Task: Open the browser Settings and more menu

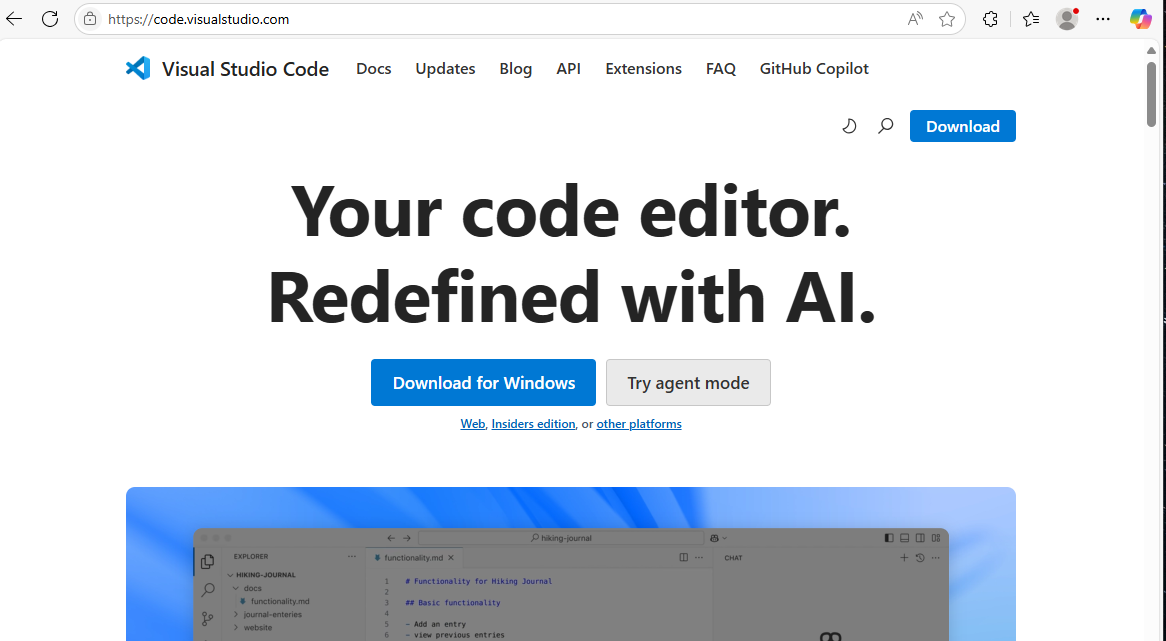Action: coord(1103,19)
